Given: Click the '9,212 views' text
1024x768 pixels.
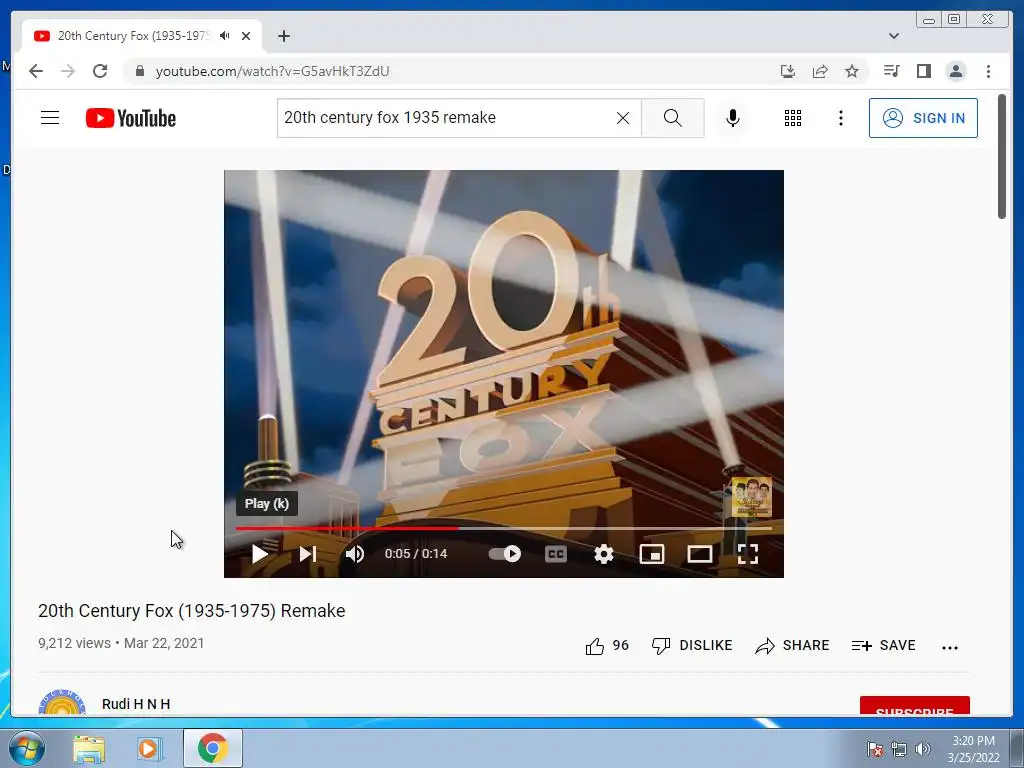Looking at the screenshot, I should click(74, 643).
